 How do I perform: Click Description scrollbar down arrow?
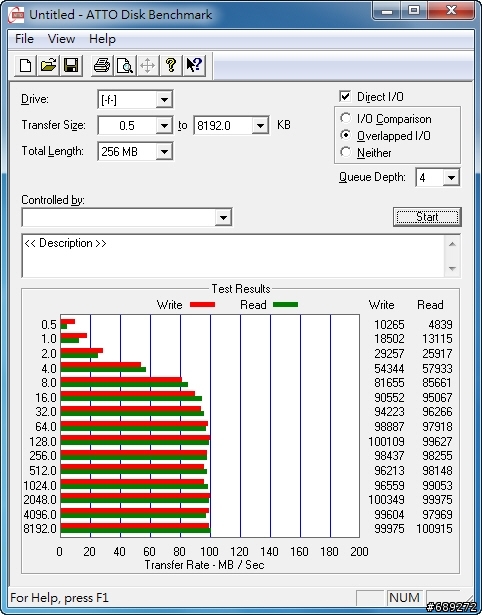point(452,269)
